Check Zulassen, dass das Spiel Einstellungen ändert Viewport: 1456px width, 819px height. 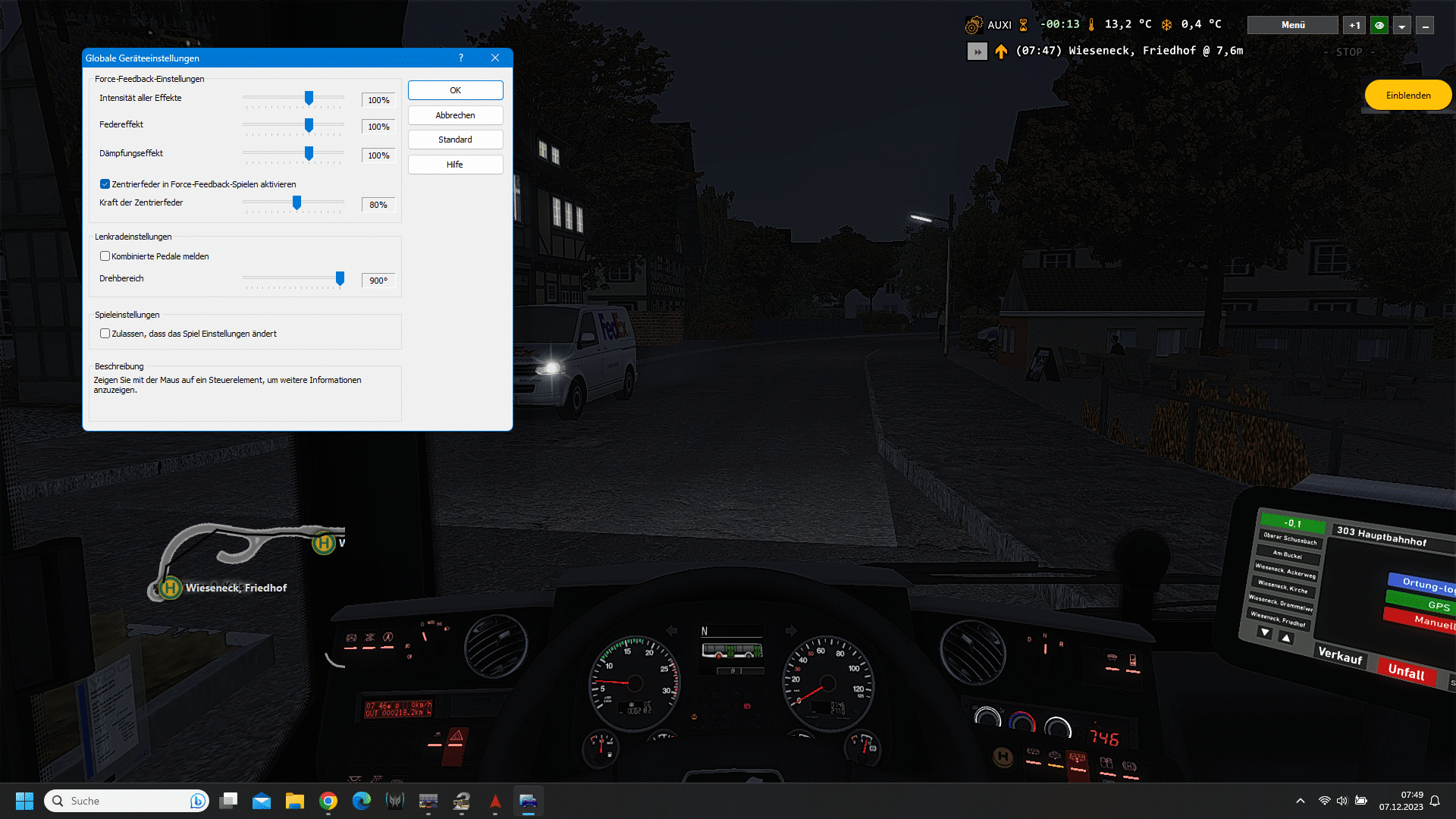coord(105,334)
